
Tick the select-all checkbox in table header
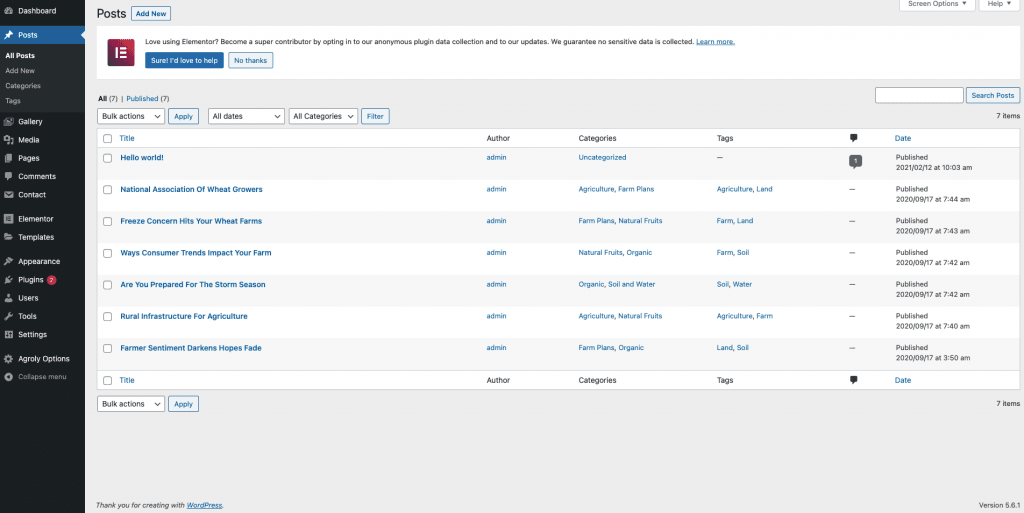107,139
